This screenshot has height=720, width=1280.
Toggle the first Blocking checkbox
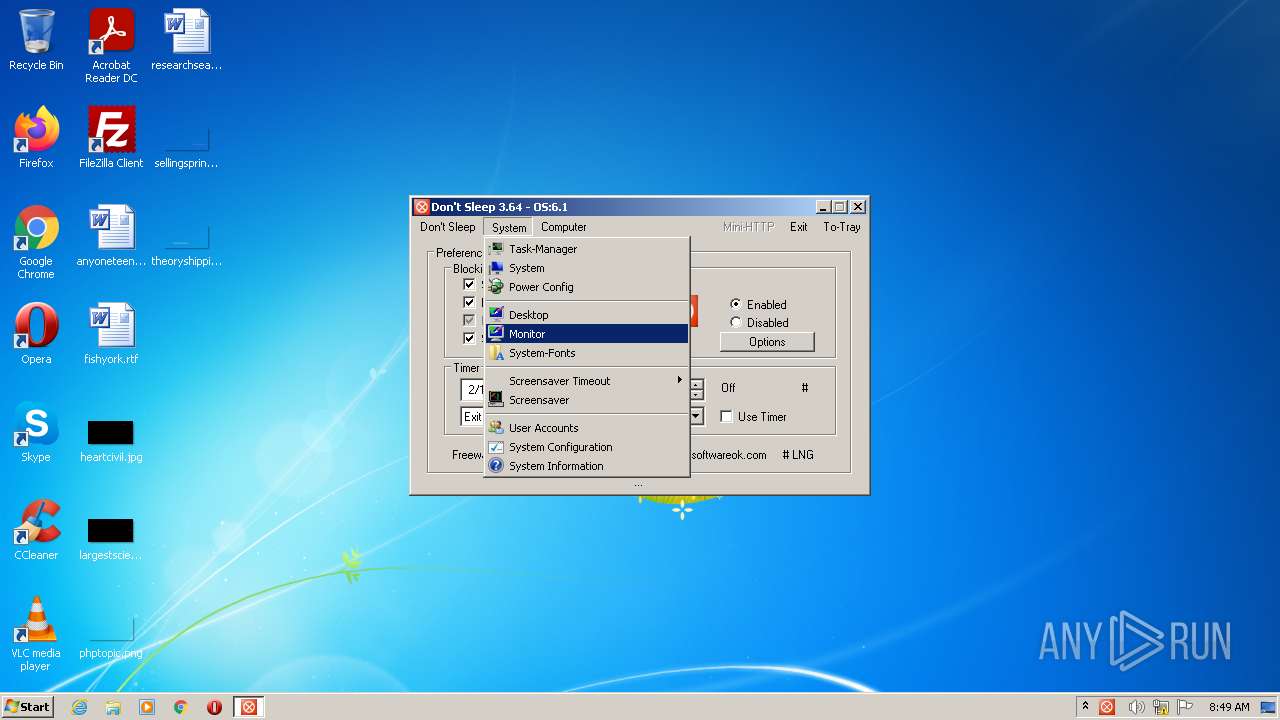pyautogui.click(x=469, y=284)
